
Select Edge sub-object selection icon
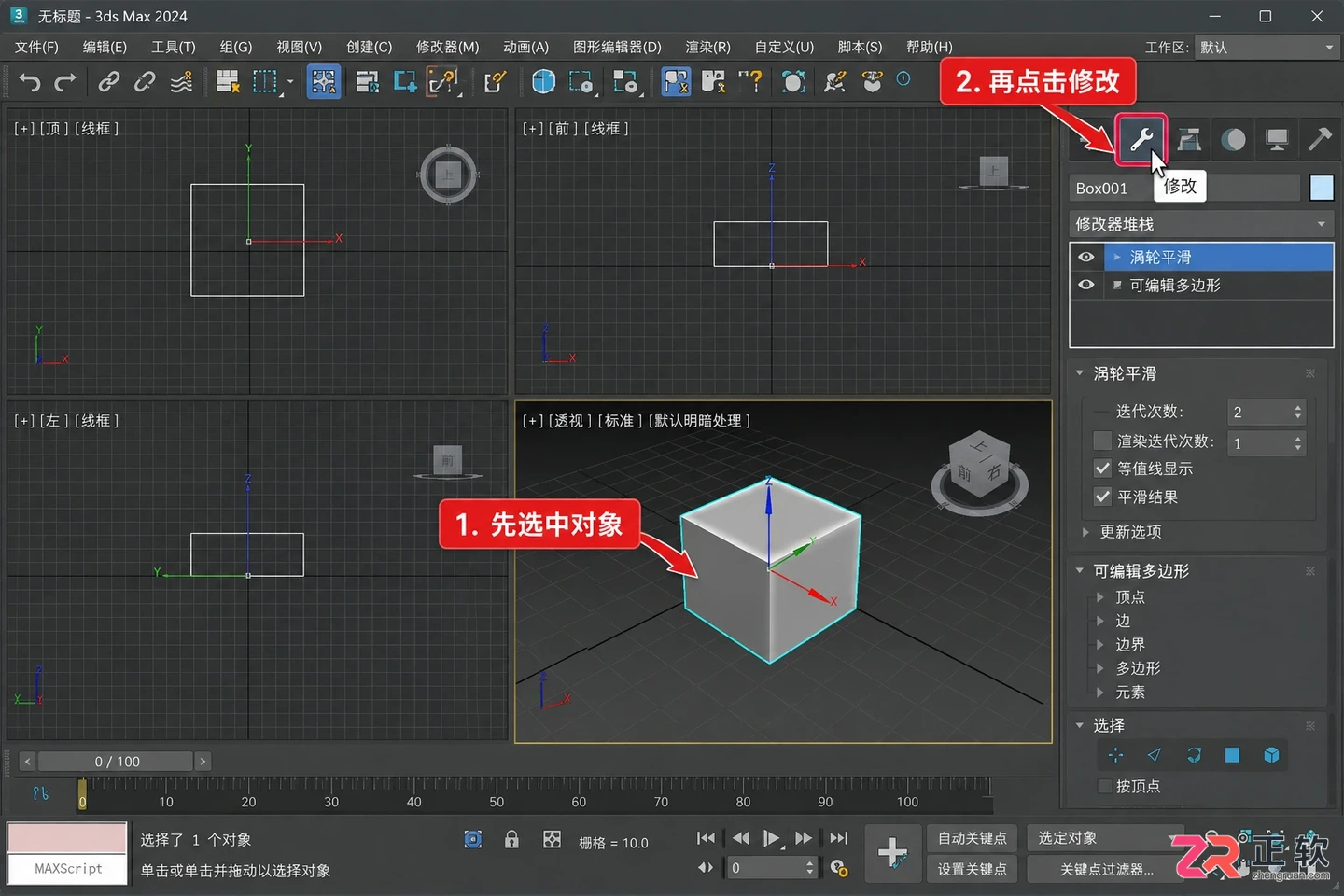[1155, 755]
